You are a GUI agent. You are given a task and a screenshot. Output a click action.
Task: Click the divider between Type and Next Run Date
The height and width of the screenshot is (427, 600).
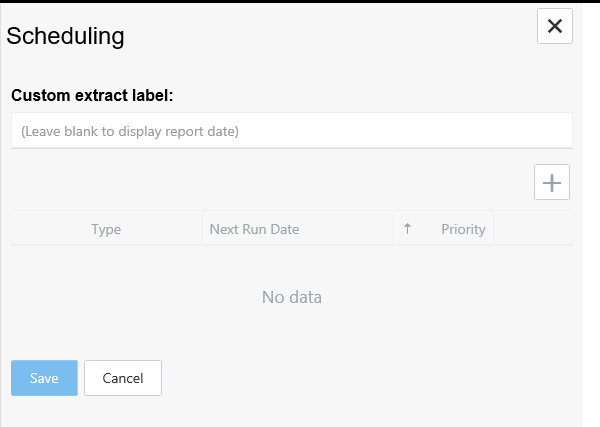202,229
